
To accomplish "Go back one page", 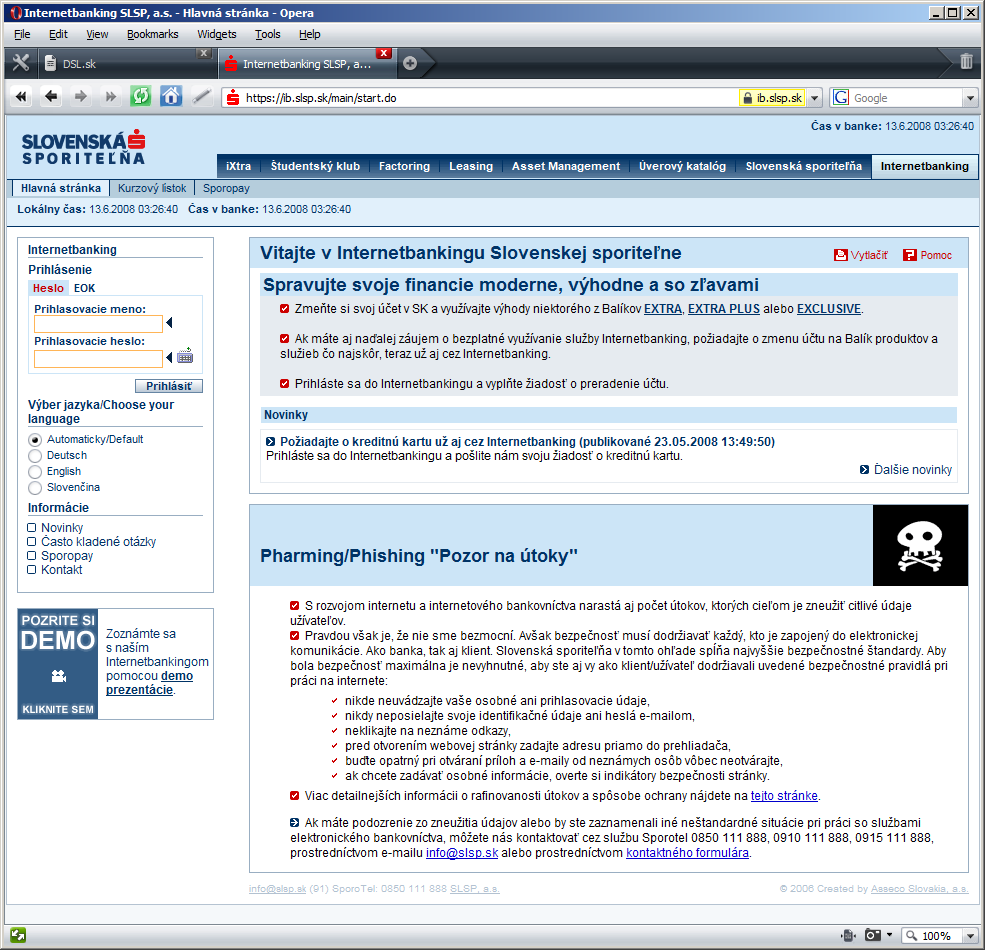I will (51, 97).
